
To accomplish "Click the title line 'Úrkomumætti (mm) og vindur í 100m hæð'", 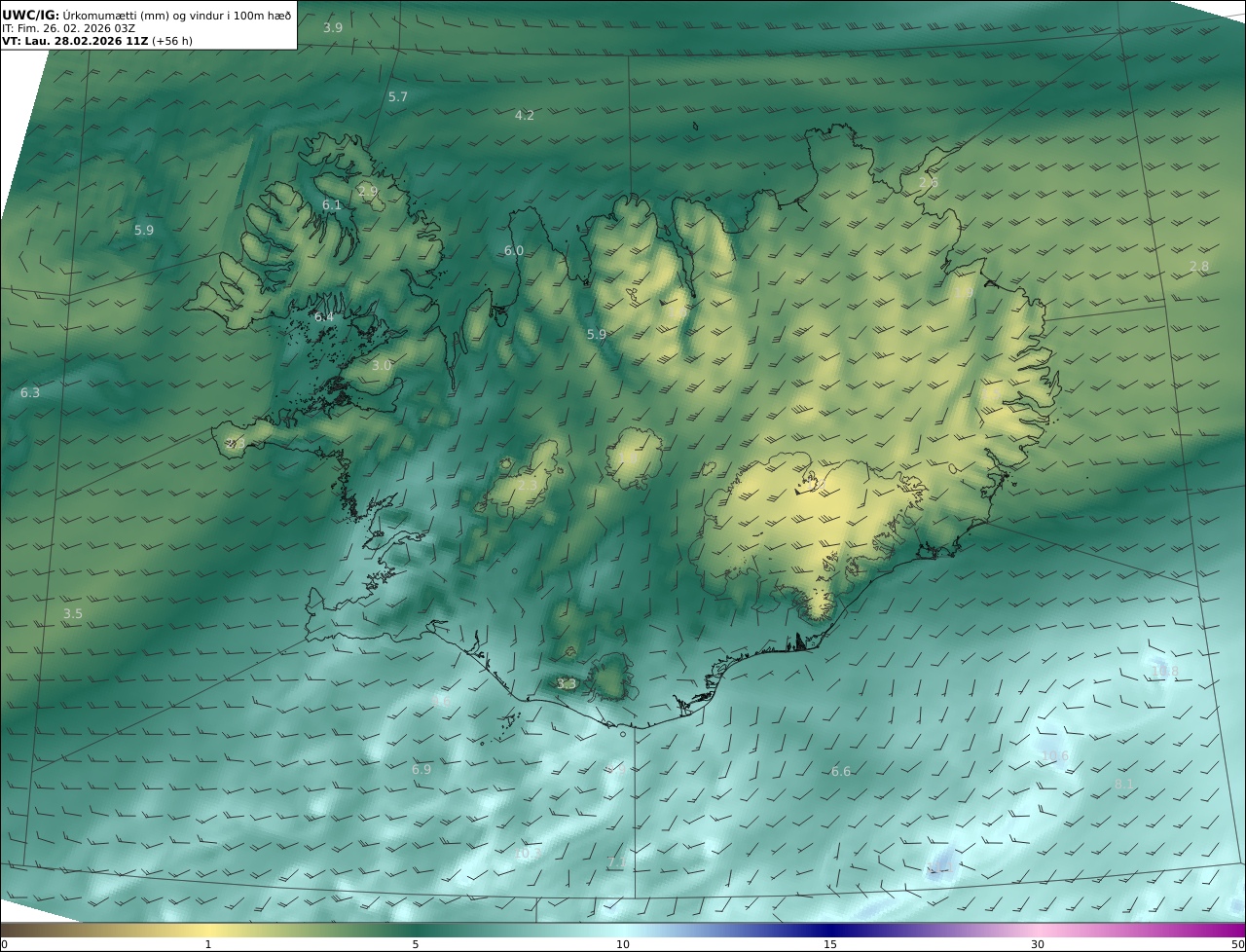I will tap(176, 15).
